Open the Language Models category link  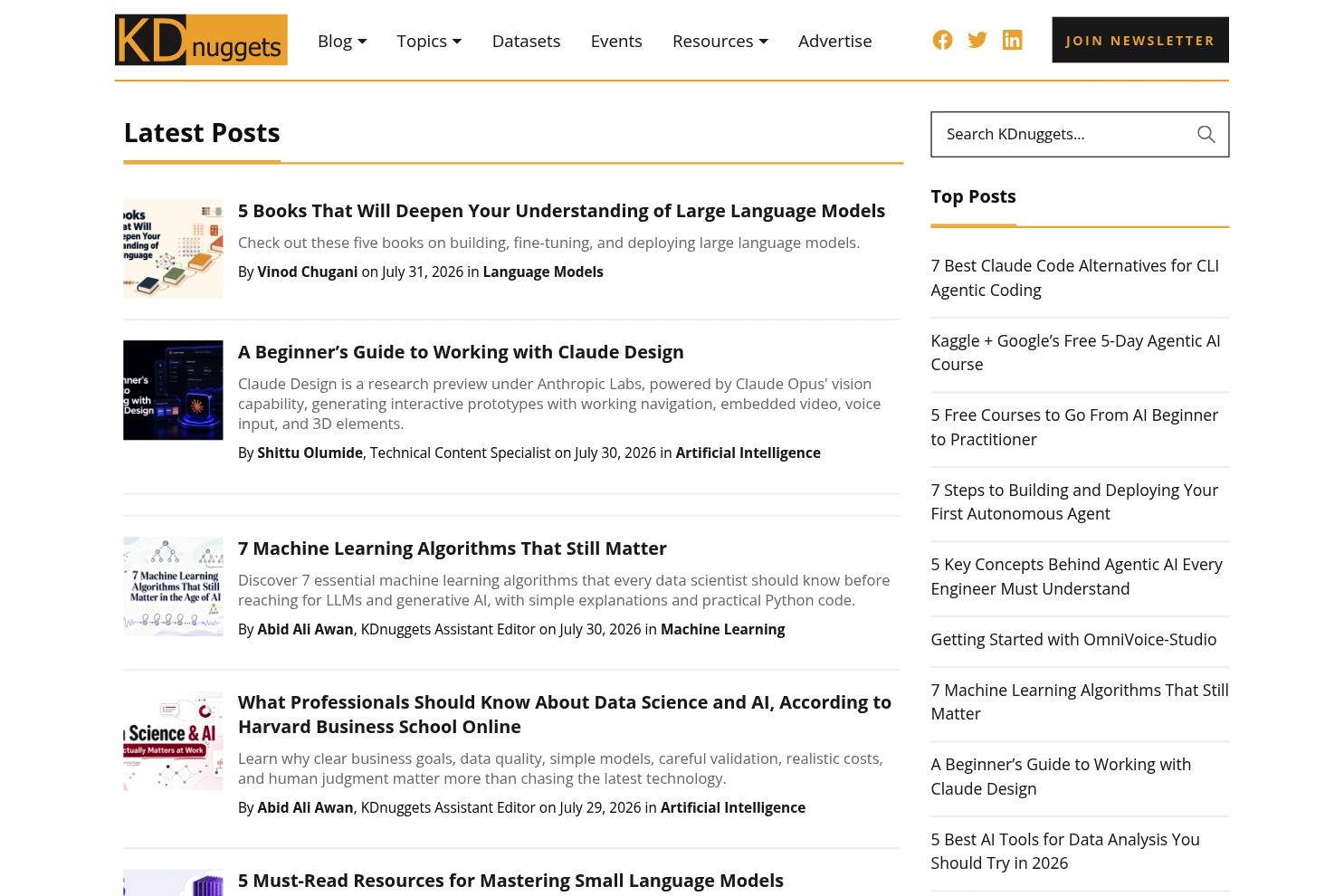[543, 272]
